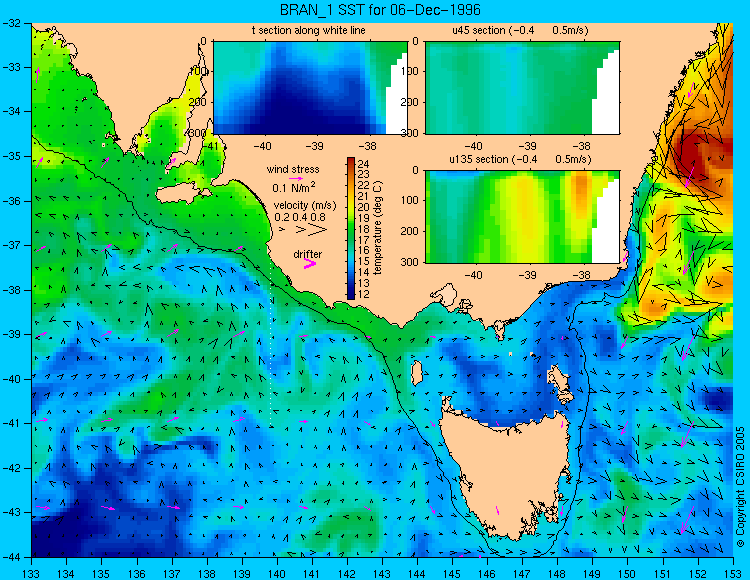Click the colorbar tick label 24
This screenshot has width=750, height=580.
coord(363,164)
